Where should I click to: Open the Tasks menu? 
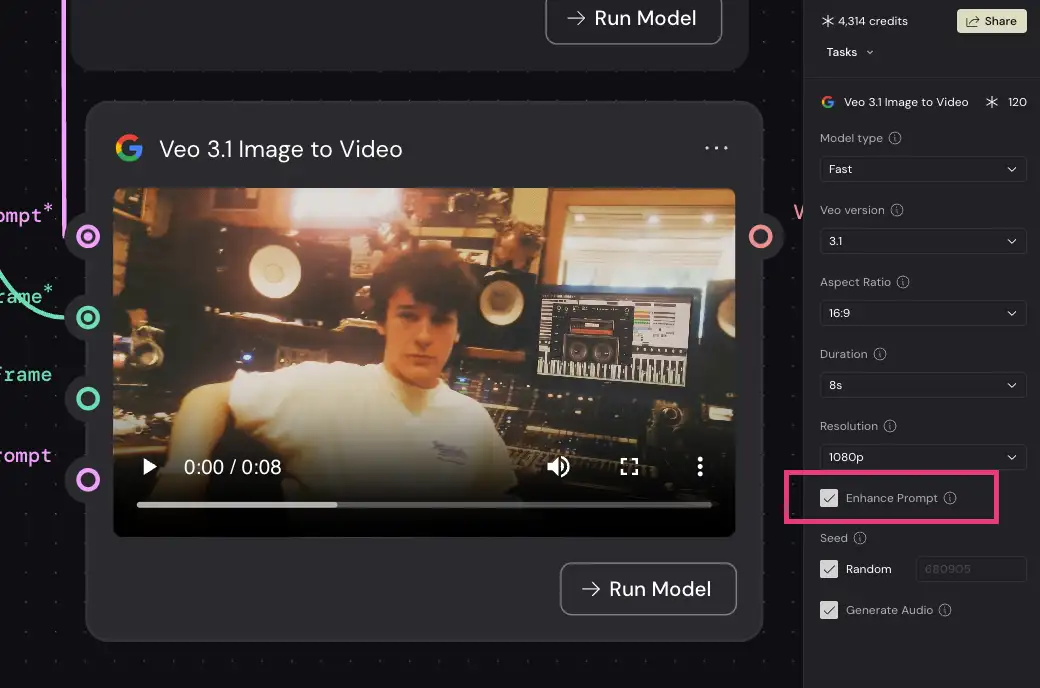(x=849, y=52)
